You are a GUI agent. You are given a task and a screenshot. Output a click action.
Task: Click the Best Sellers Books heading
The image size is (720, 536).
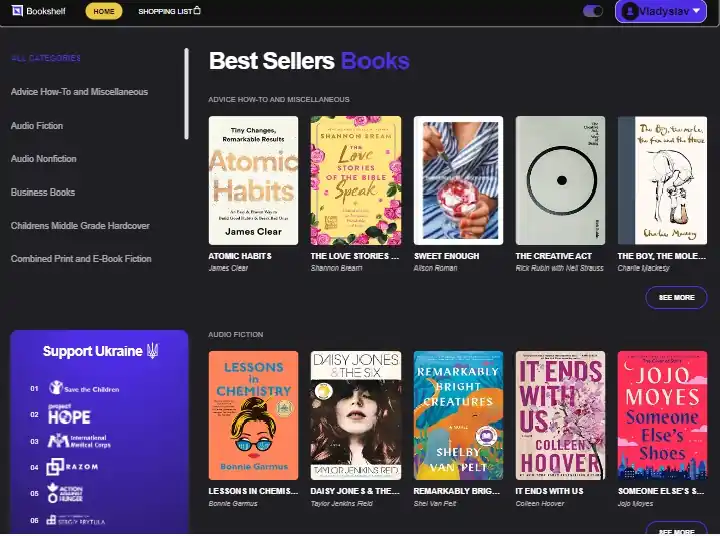(309, 61)
